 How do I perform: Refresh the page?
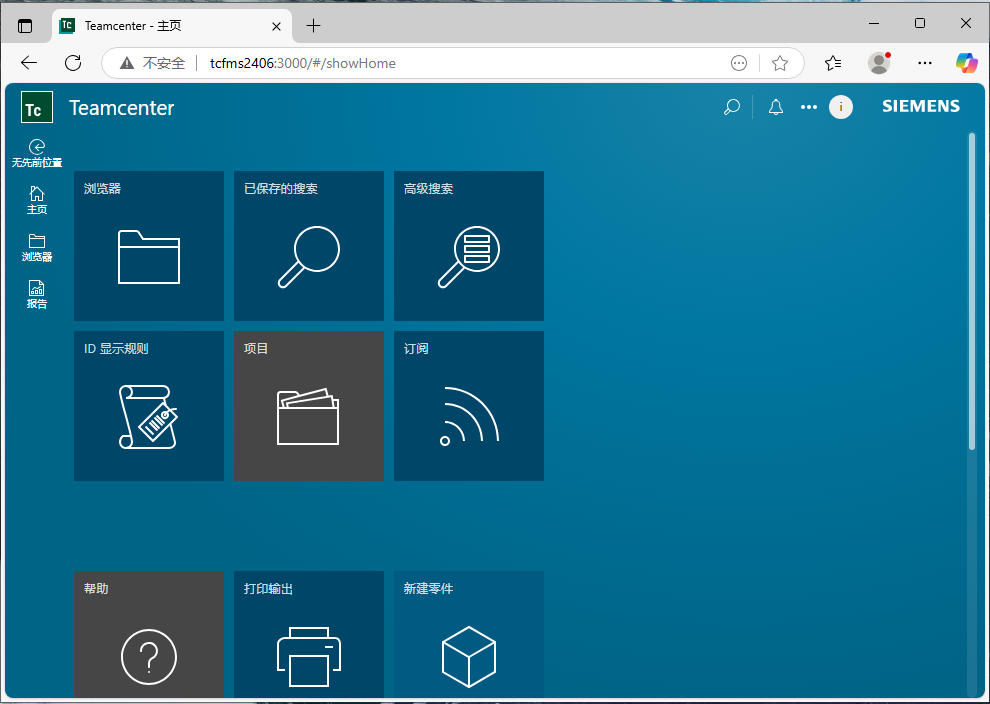tap(73, 63)
